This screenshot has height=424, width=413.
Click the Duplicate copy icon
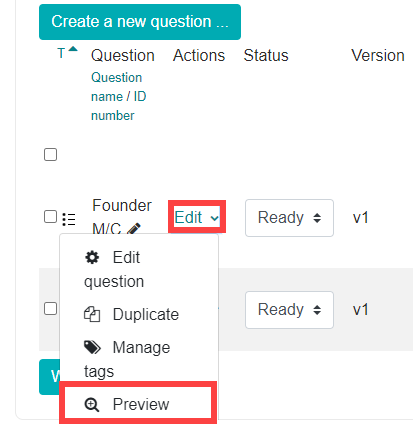[x=92, y=314]
